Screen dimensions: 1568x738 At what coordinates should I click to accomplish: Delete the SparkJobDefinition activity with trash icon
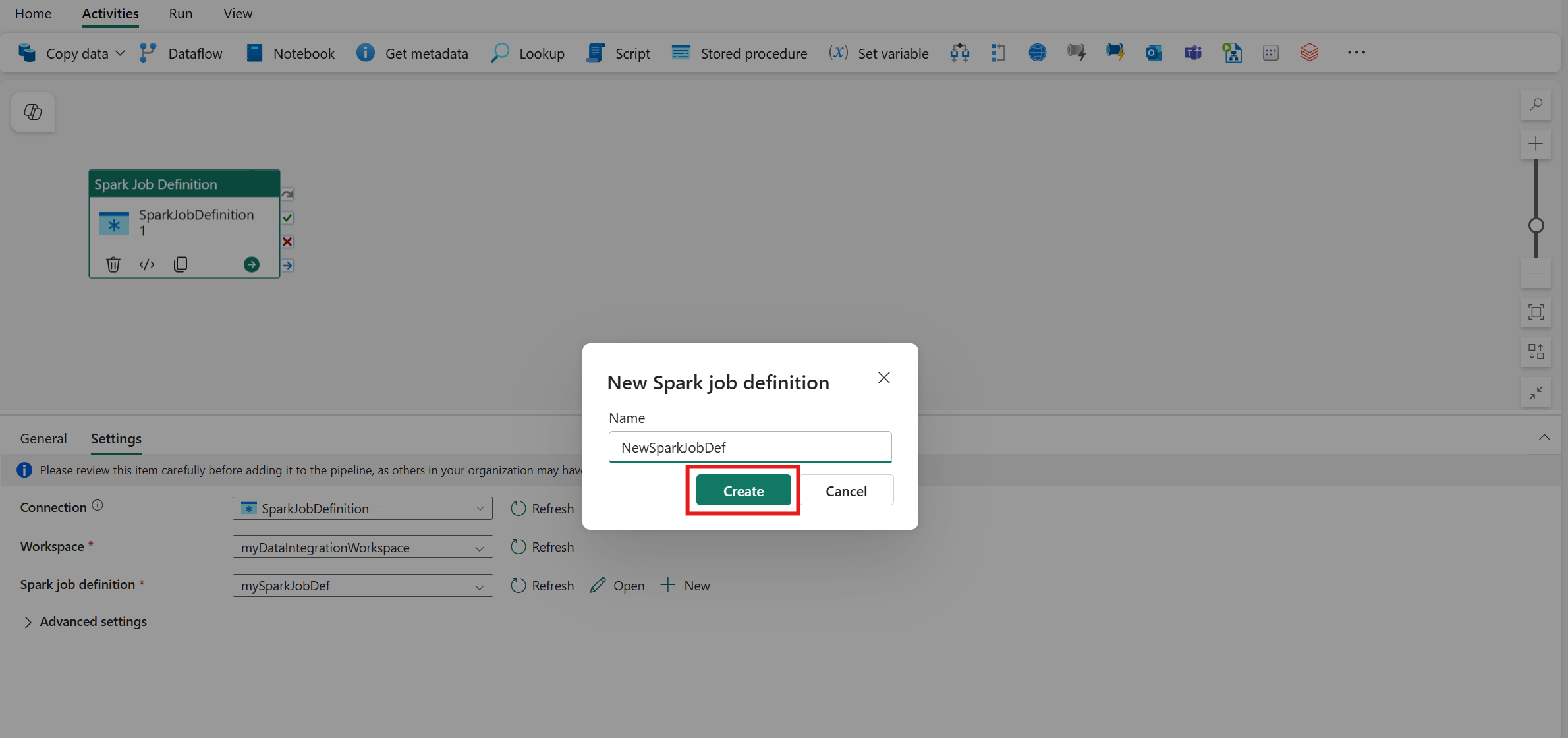tap(113, 264)
